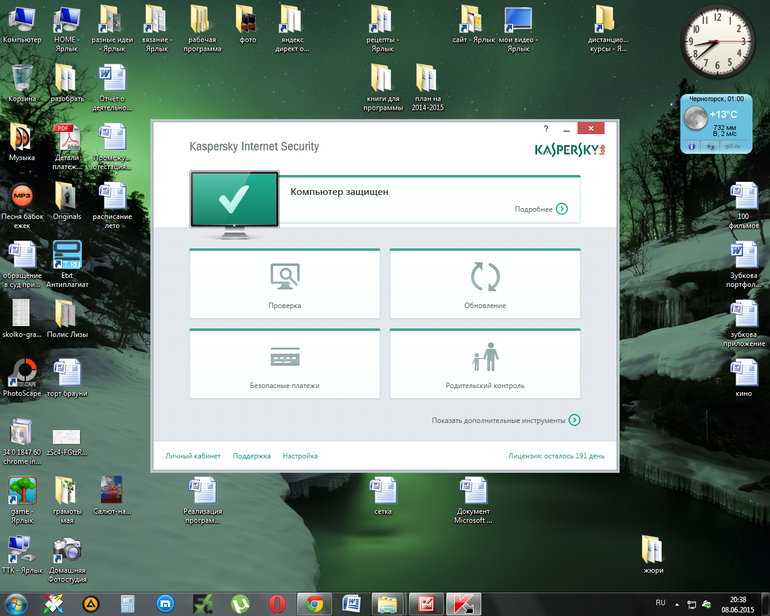Close the Kaspersky Internet Security window

(591, 128)
